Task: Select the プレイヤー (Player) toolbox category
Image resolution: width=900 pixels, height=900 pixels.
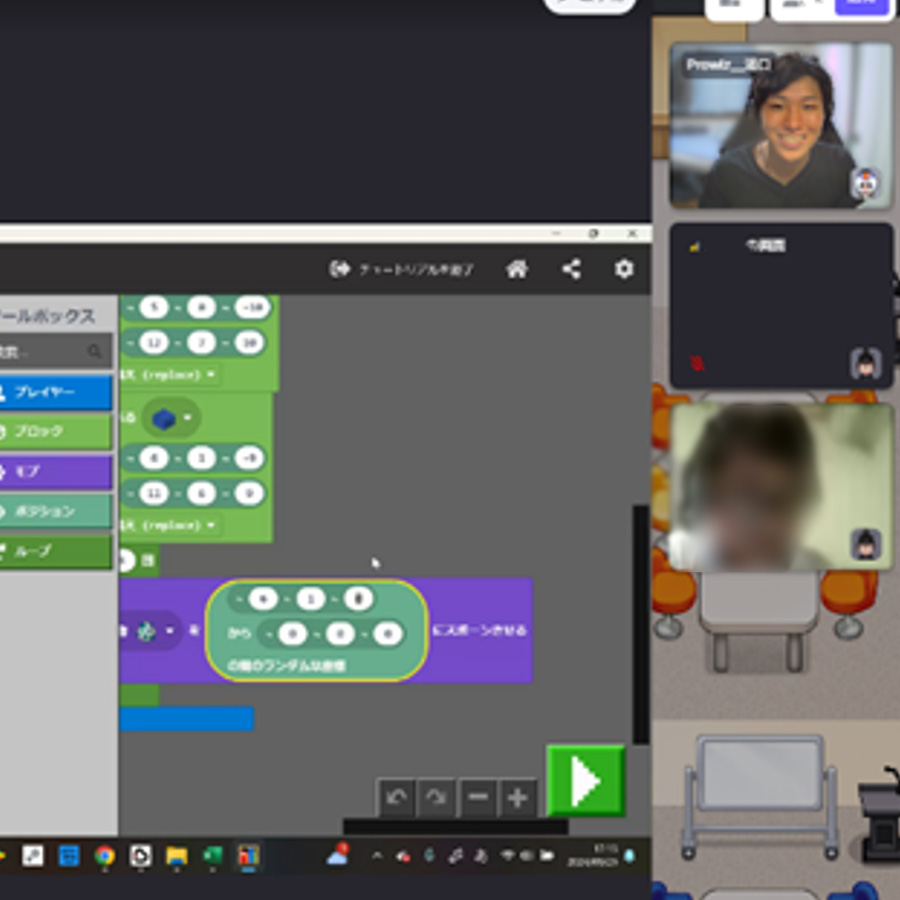Action: coord(55,392)
